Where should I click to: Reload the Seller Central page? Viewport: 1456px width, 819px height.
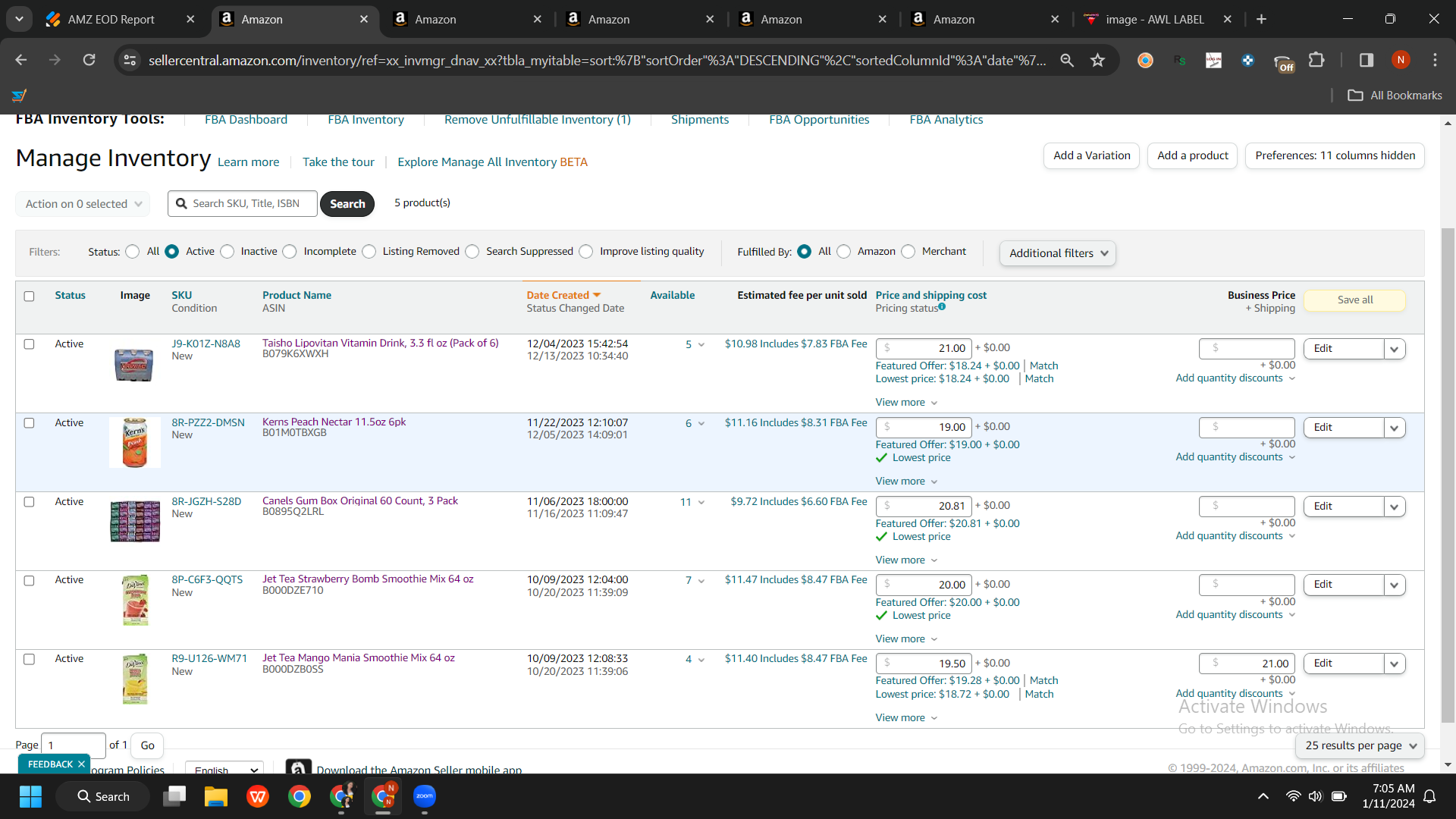(x=89, y=60)
